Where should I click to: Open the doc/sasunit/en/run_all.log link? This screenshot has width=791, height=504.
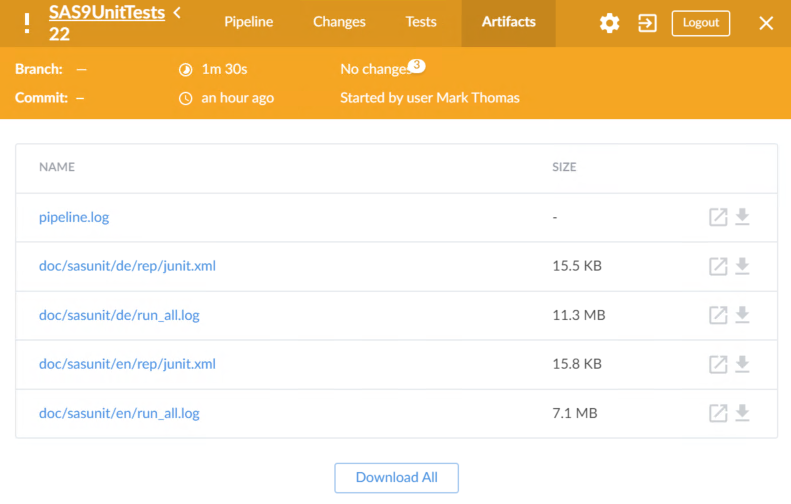(119, 413)
